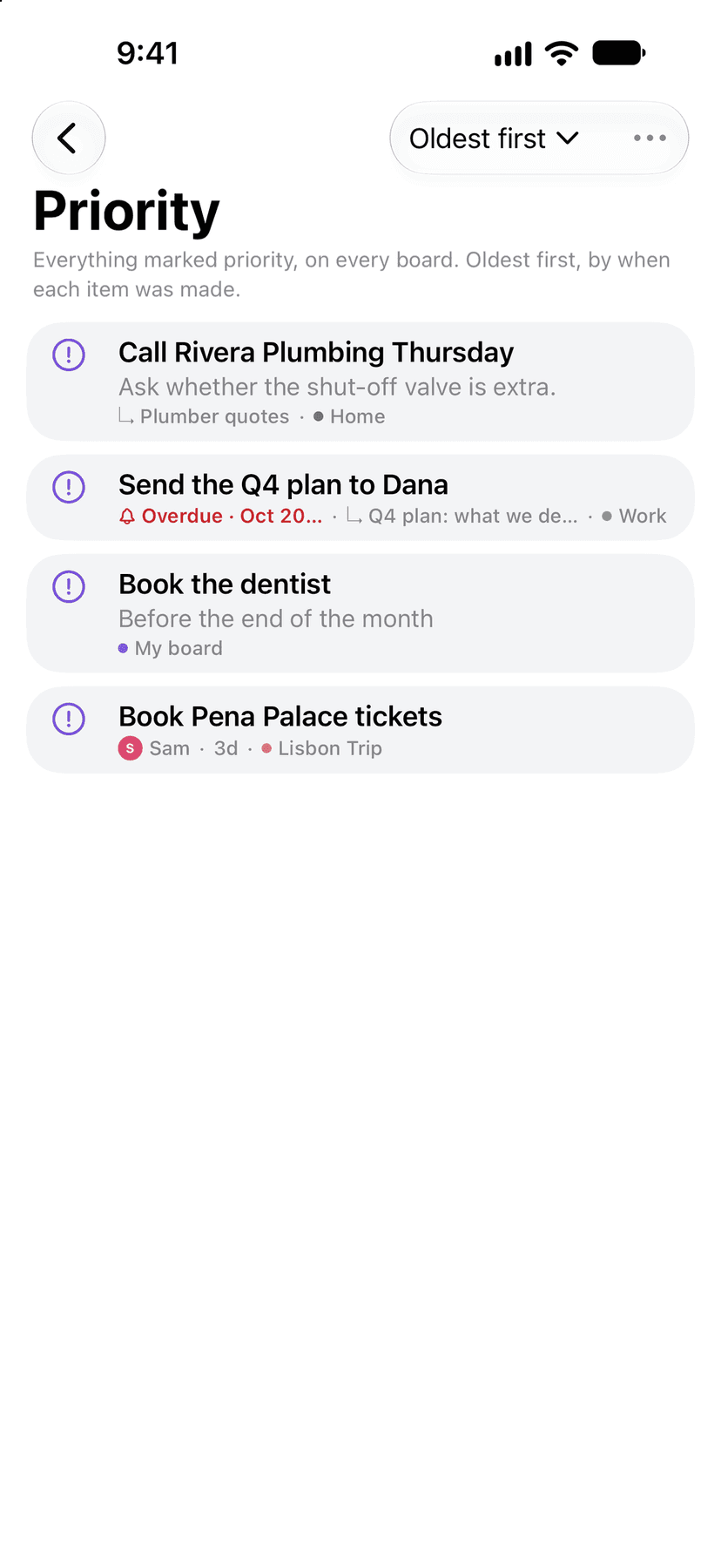Select the Home board label
The height and width of the screenshot is (1568, 721).
click(349, 416)
